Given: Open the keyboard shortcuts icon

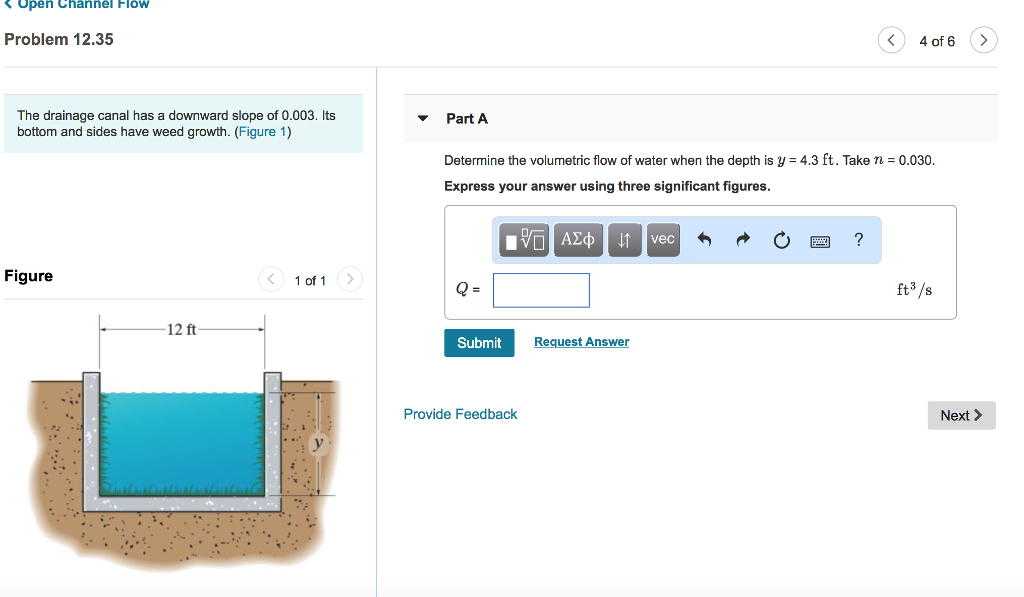Looking at the screenshot, I should pos(820,240).
